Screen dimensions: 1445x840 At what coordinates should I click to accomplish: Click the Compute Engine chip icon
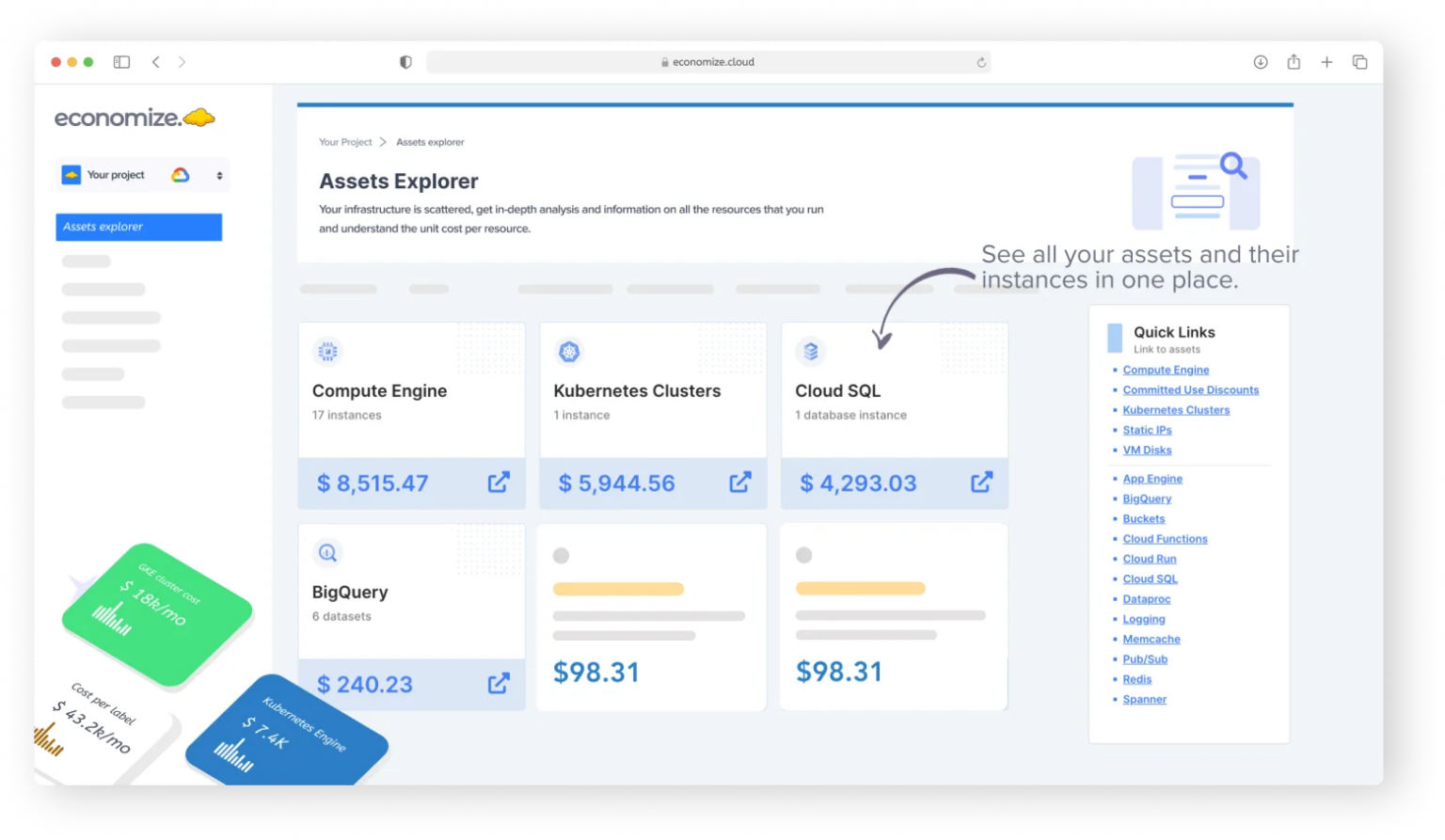[327, 352]
